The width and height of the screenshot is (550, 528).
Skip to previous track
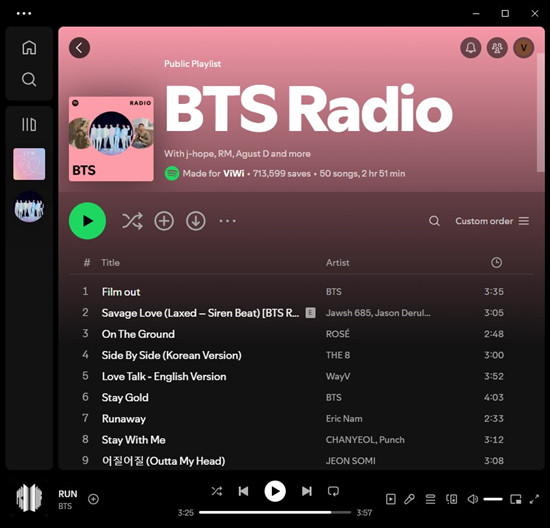tap(243, 491)
